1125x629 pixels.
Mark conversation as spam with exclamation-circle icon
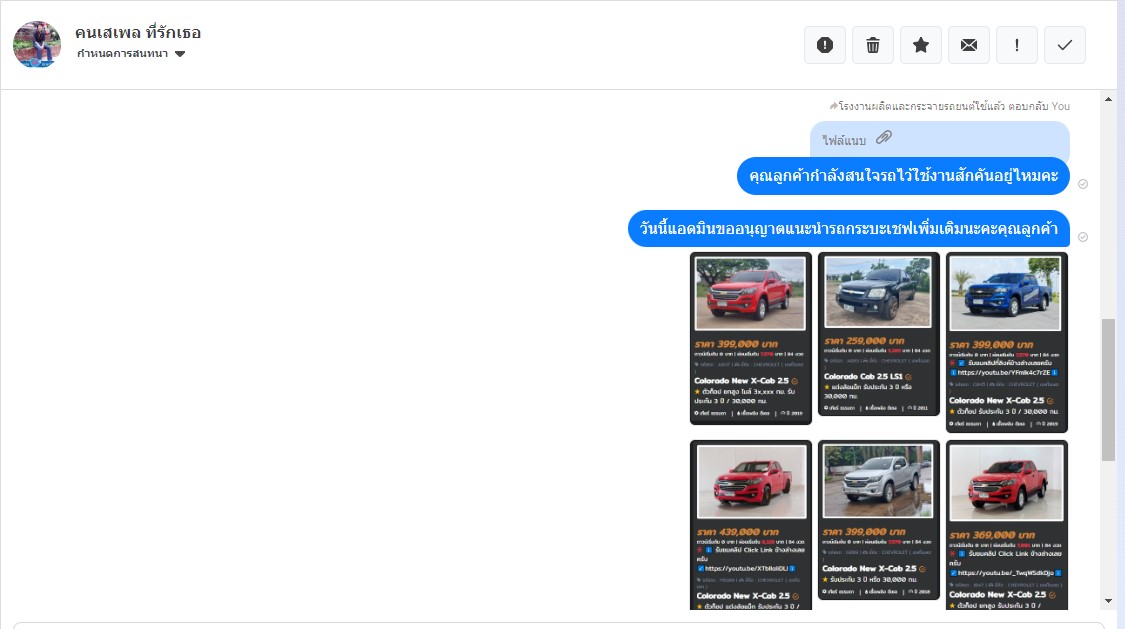[x=824, y=45]
